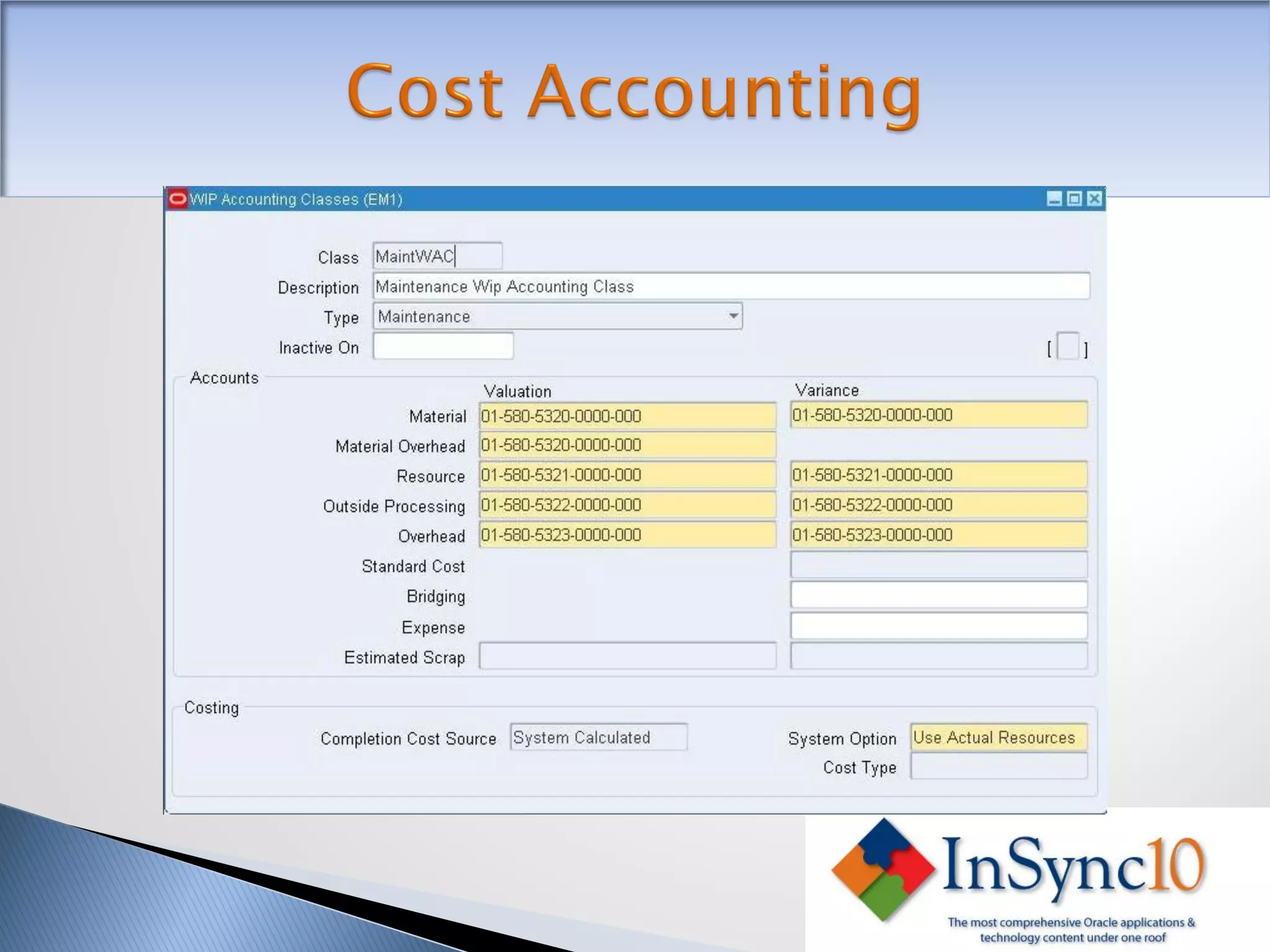The width and height of the screenshot is (1270, 952).
Task: Click the Oracle icon in window title bar
Action: tap(177, 199)
